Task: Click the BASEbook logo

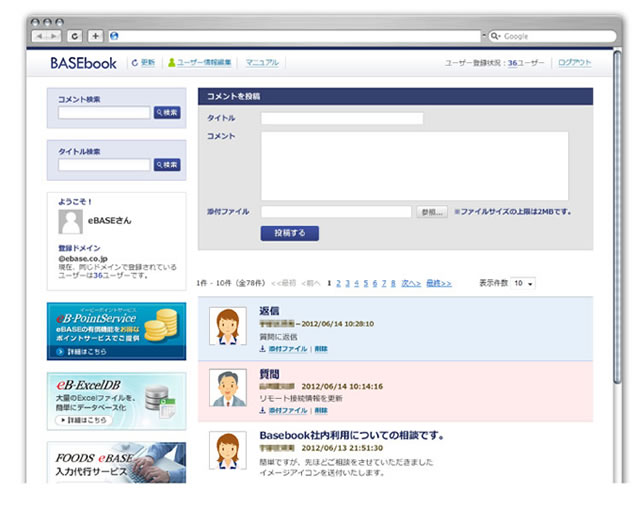Action: 83,63
